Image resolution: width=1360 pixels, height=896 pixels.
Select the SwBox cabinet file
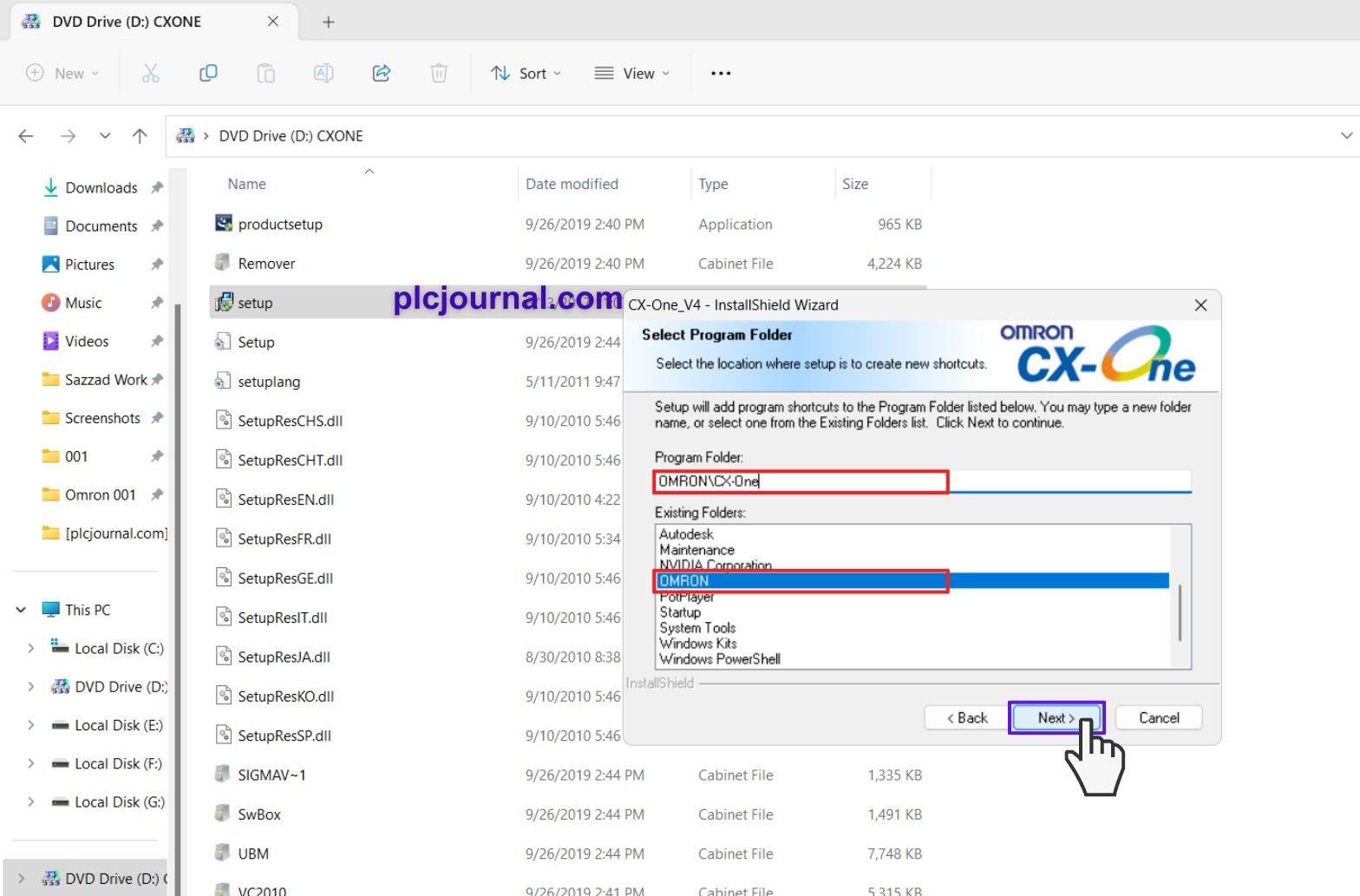point(259,814)
